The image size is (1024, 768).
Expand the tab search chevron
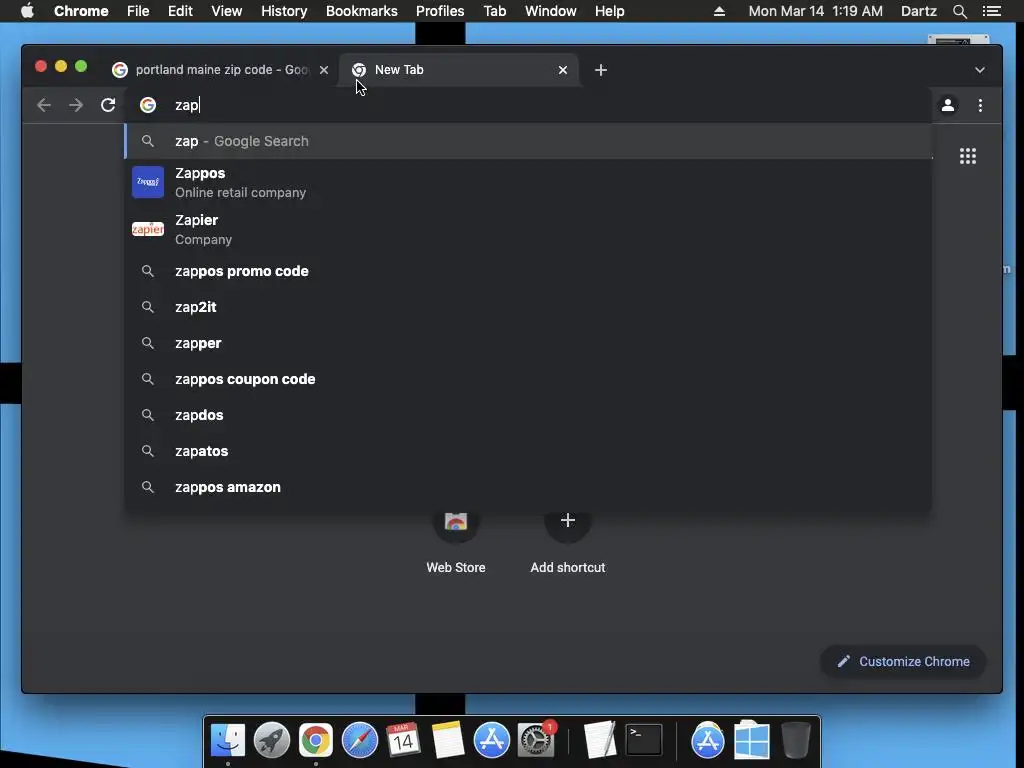(980, 70)
